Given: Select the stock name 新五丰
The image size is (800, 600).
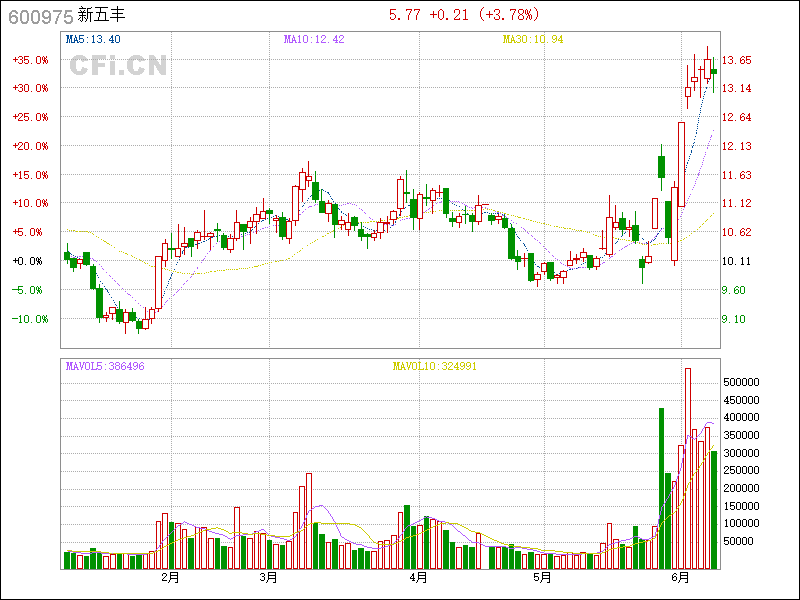Looking at the screenshot, I should pyautogui.click(x=101, y=16).
